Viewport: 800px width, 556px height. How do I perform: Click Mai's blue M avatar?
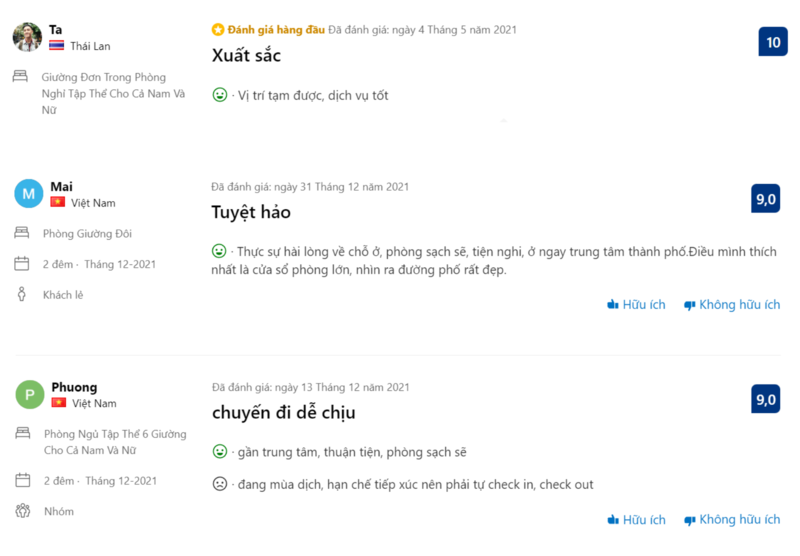(28, 194)
